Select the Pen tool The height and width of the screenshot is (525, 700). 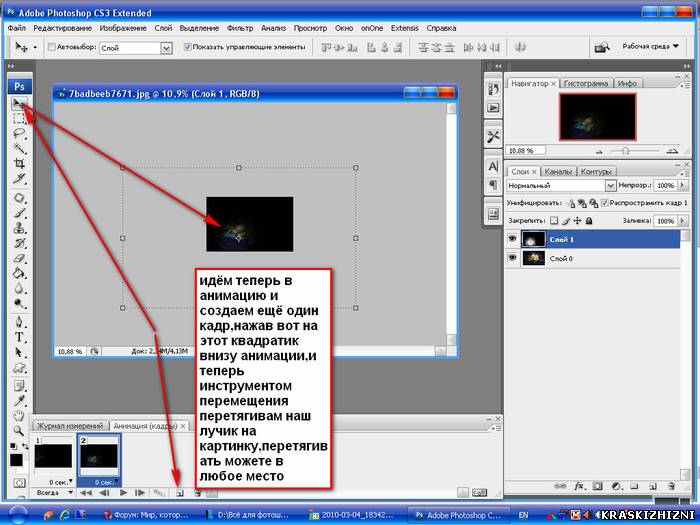pos(19,322)
